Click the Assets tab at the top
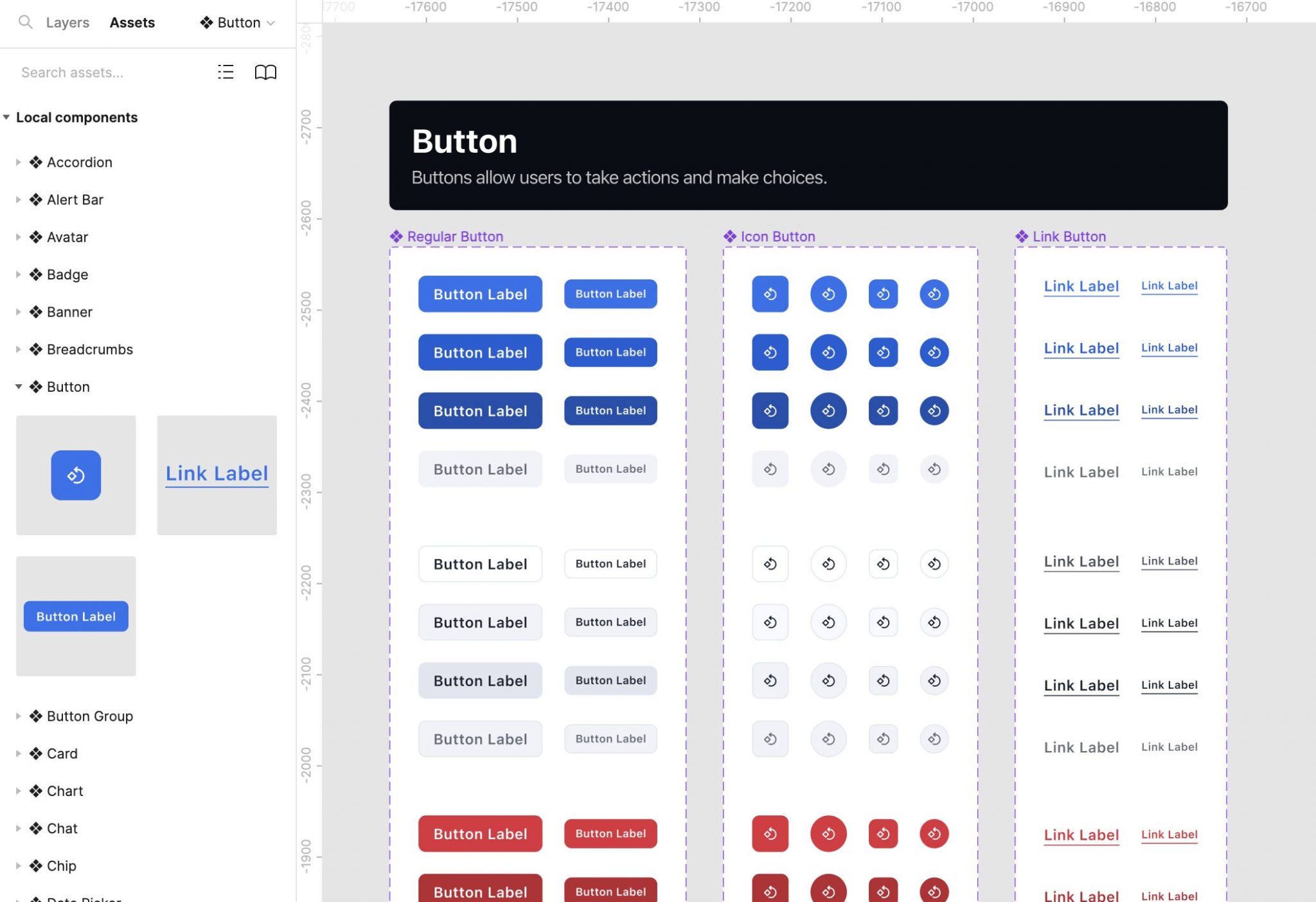The height and width of the screenshot is (902, 1316). pyautogui.click(x=132, y=22)
